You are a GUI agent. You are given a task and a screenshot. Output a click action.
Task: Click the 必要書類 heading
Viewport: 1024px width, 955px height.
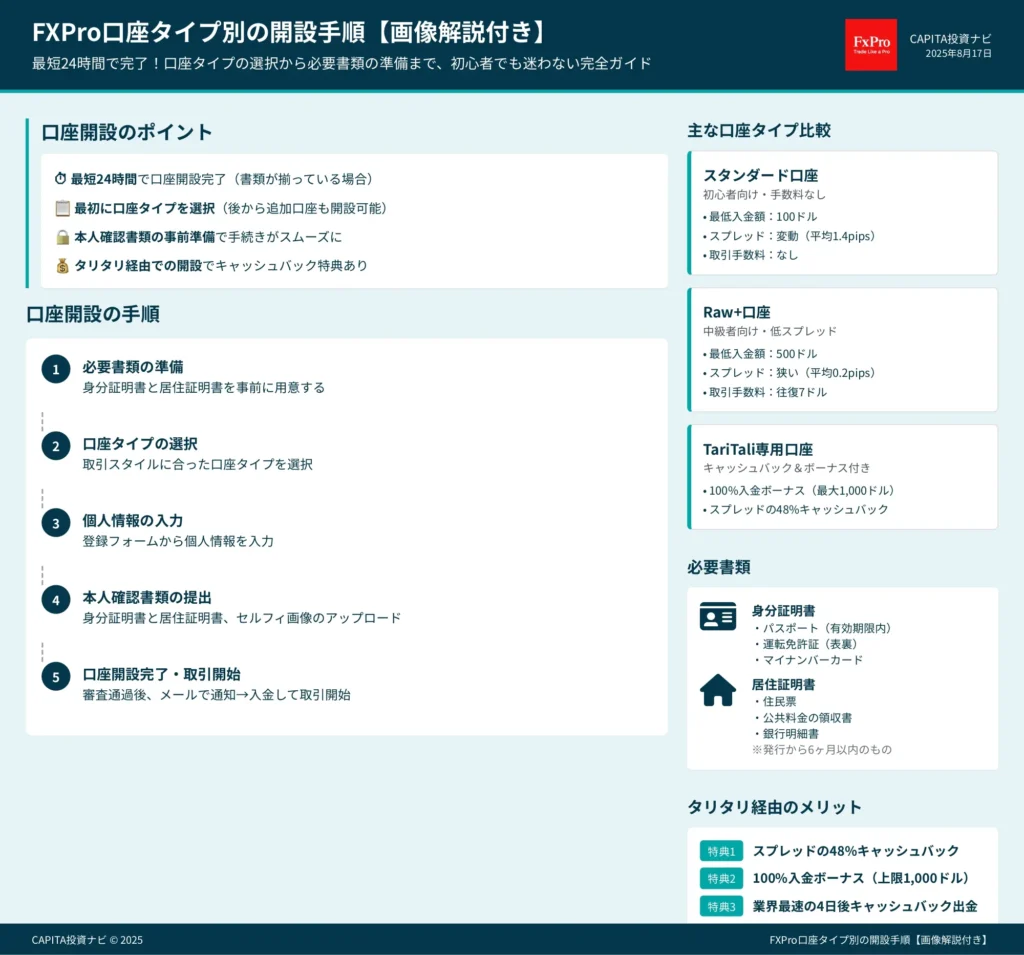click(718, 567)
